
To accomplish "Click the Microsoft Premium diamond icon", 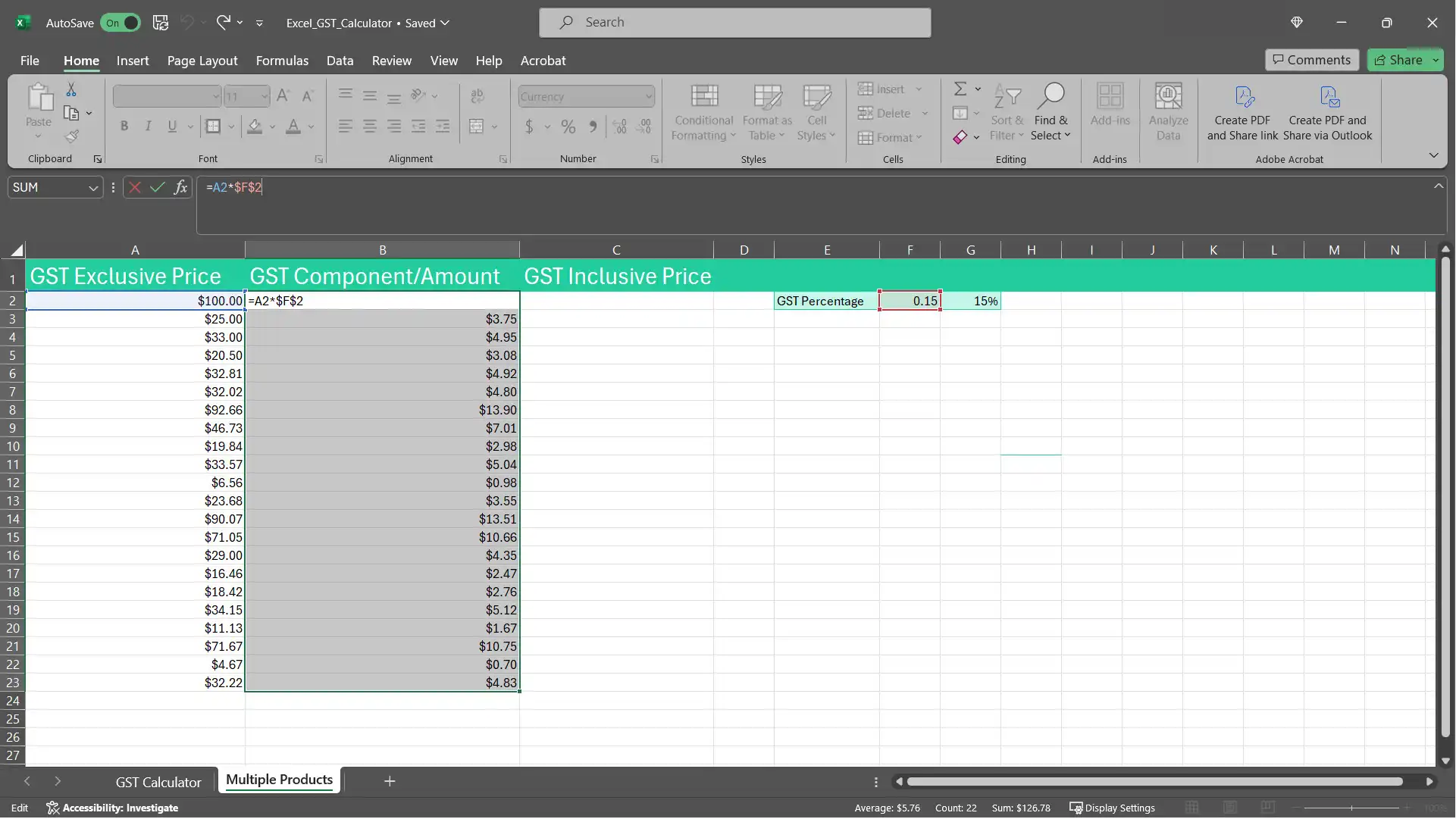I will [x=1297, y=23].
